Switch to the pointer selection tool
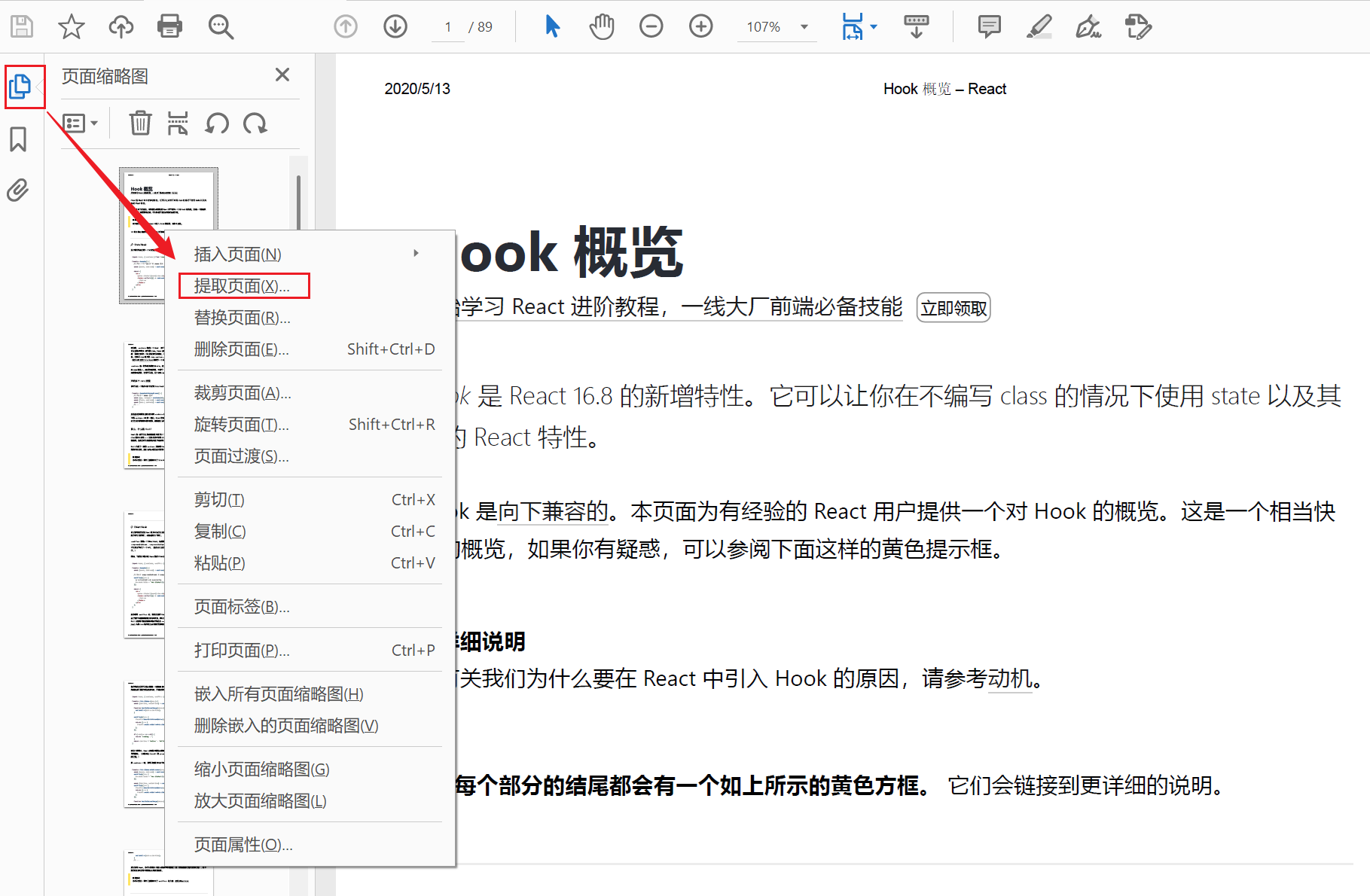The height and width of the screenshot is (896, 1370). pos(551,26)
